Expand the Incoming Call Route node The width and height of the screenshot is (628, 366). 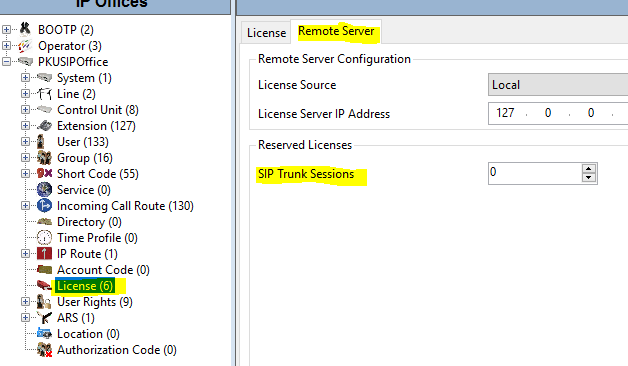point(25,205)
